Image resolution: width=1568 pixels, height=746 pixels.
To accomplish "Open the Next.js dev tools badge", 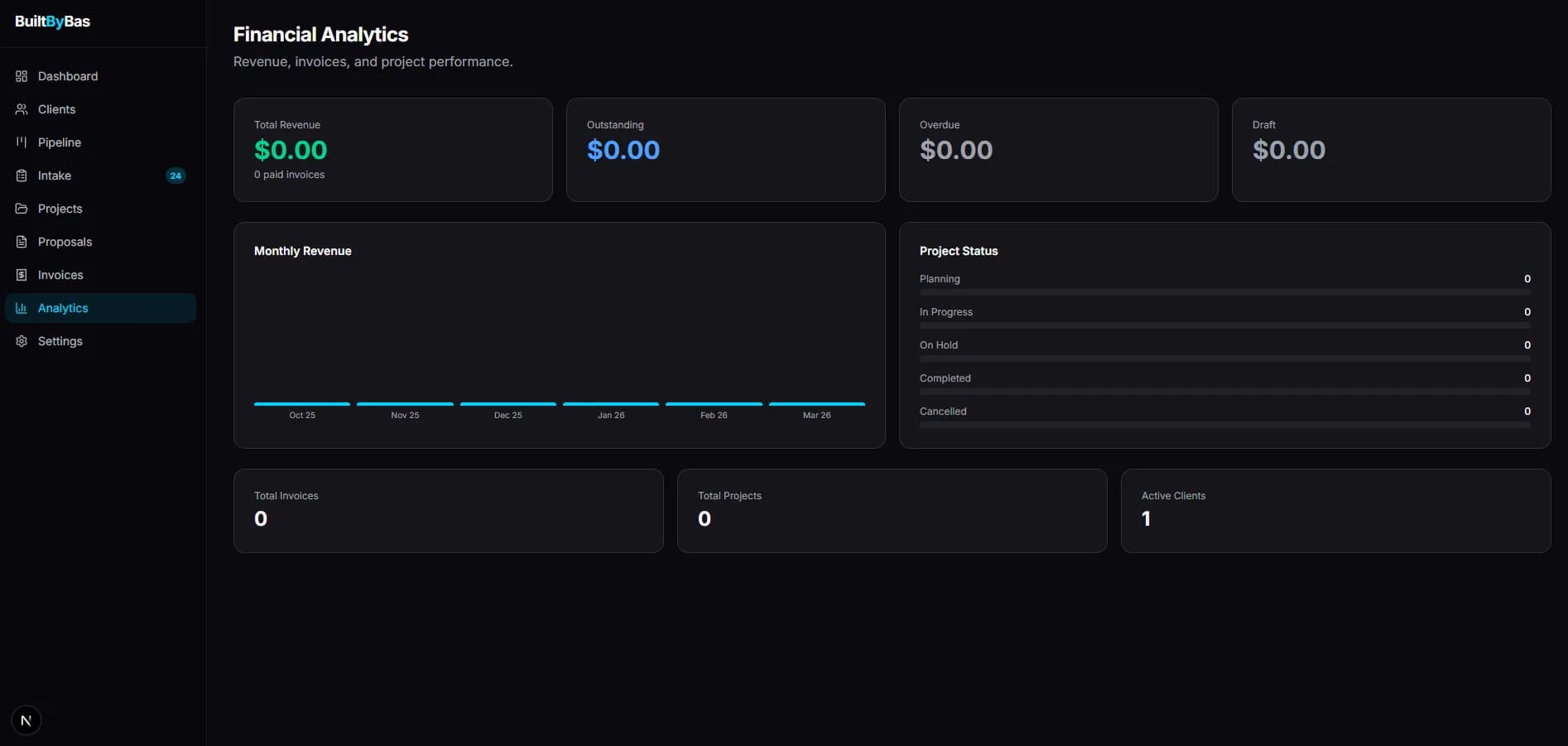I will tap(26, 720).
